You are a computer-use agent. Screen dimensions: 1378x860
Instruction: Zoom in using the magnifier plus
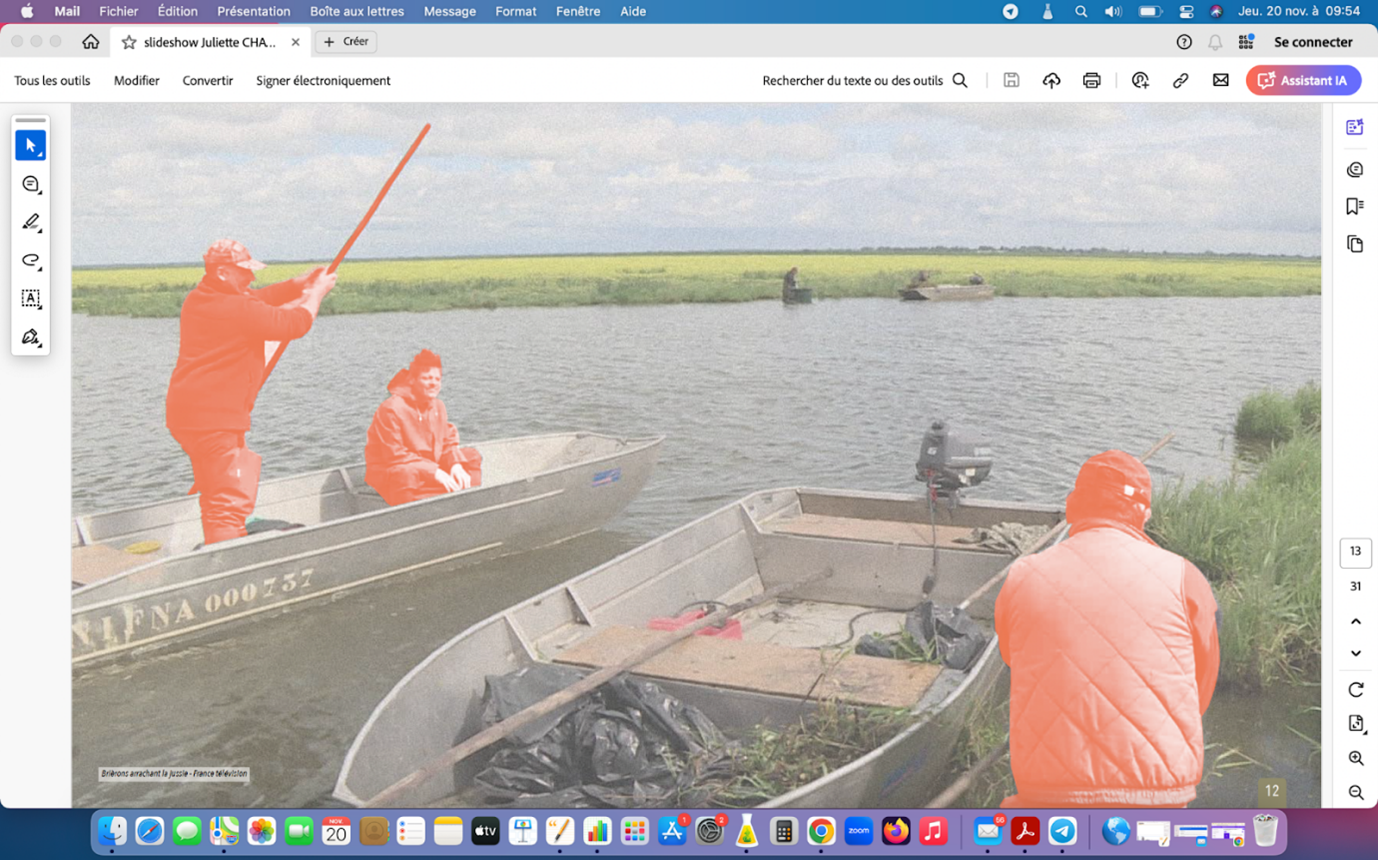click(x=1355, y=758)
